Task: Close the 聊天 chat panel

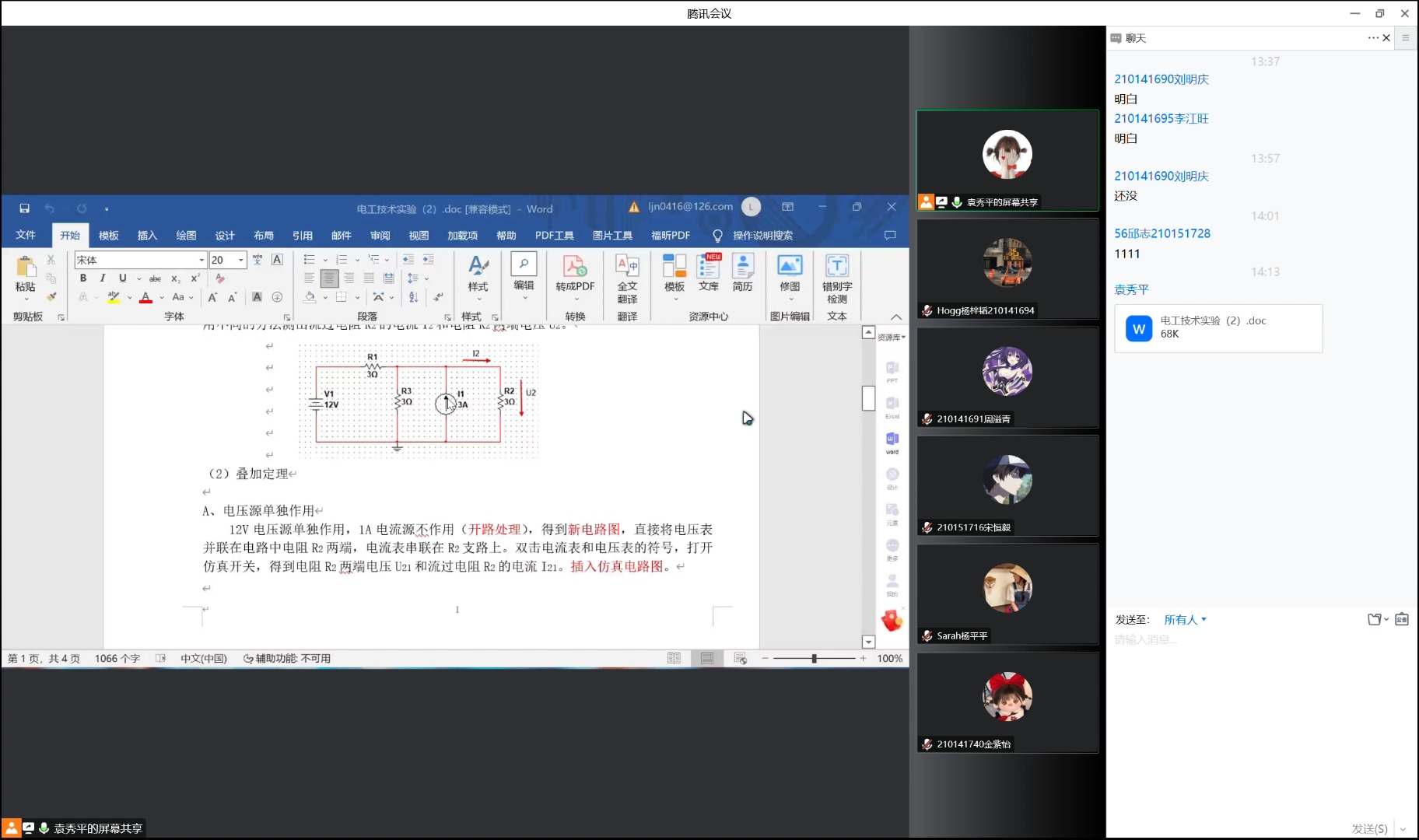Action: pyautogui.click(x=1386, y=37)
